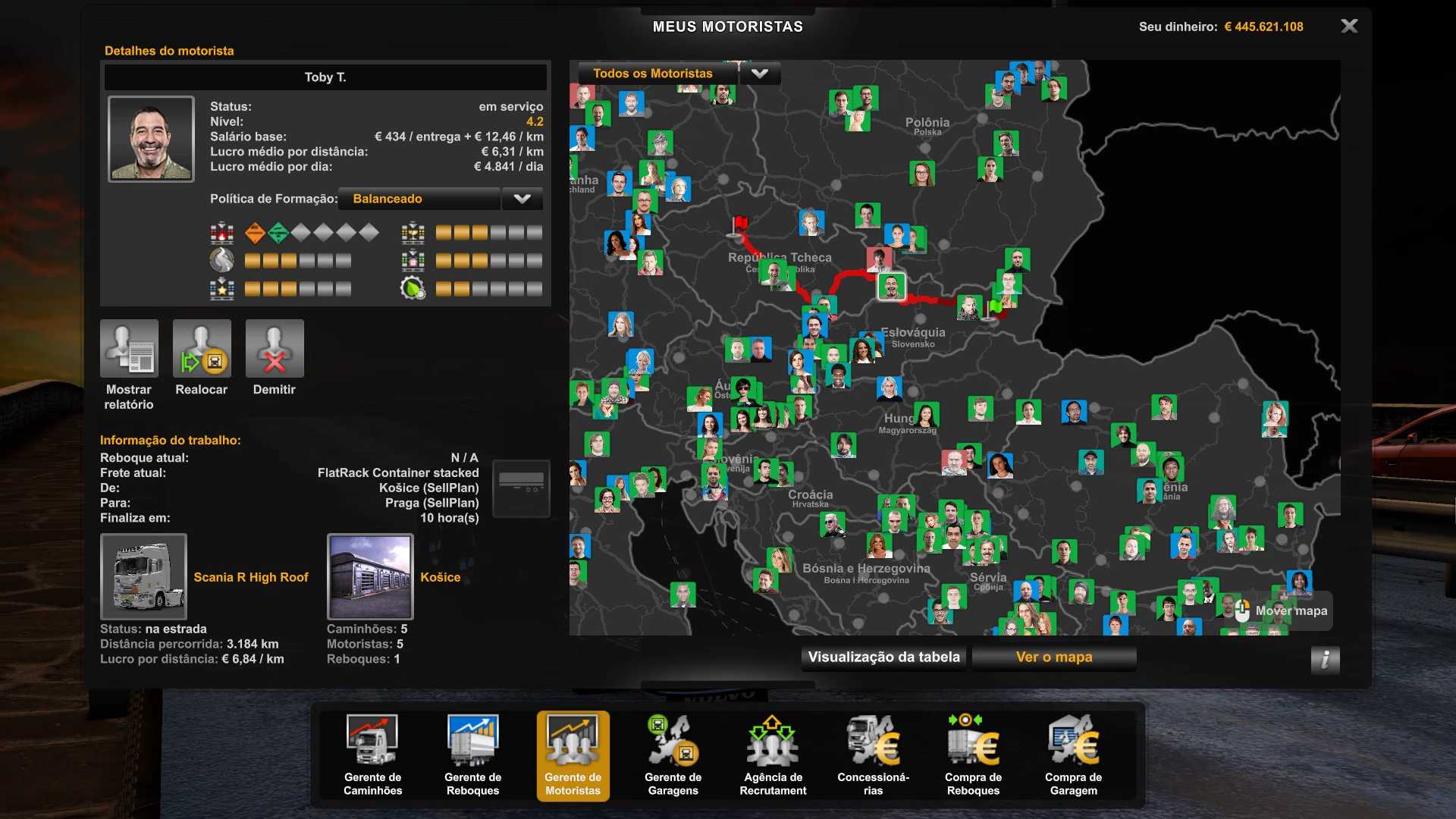Click the Realocar driver icon
This screenshot has width=1456, height=819.
202,349
